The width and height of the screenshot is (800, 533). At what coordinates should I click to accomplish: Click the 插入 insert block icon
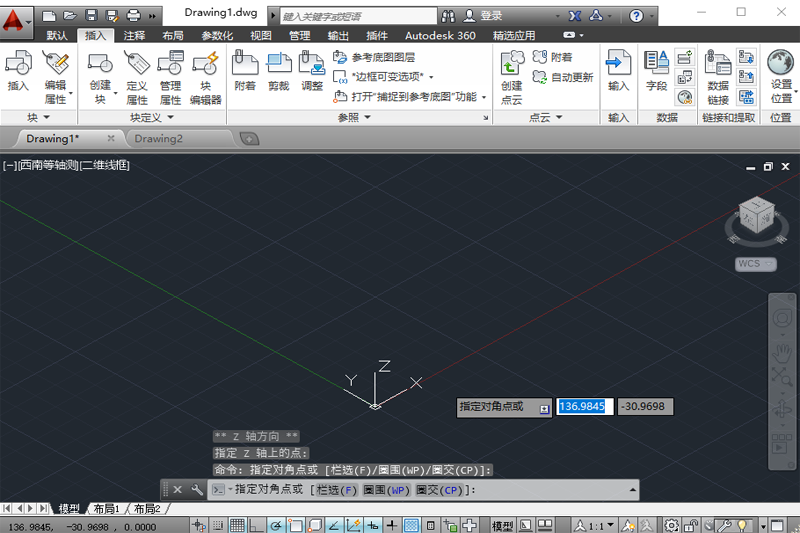click(x=18, y=70)
